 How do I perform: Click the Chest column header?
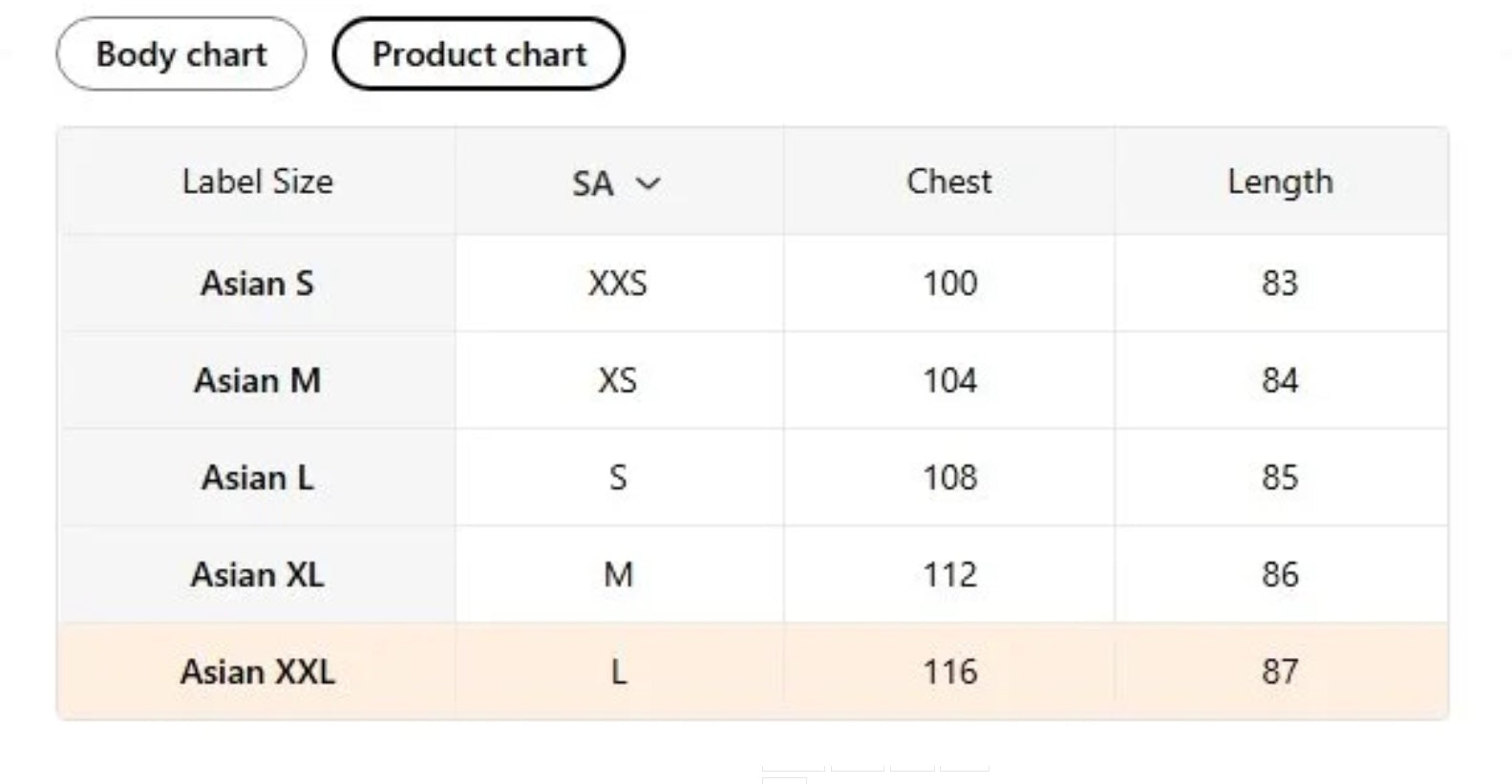pyautogui.click(x=948, y=181)
